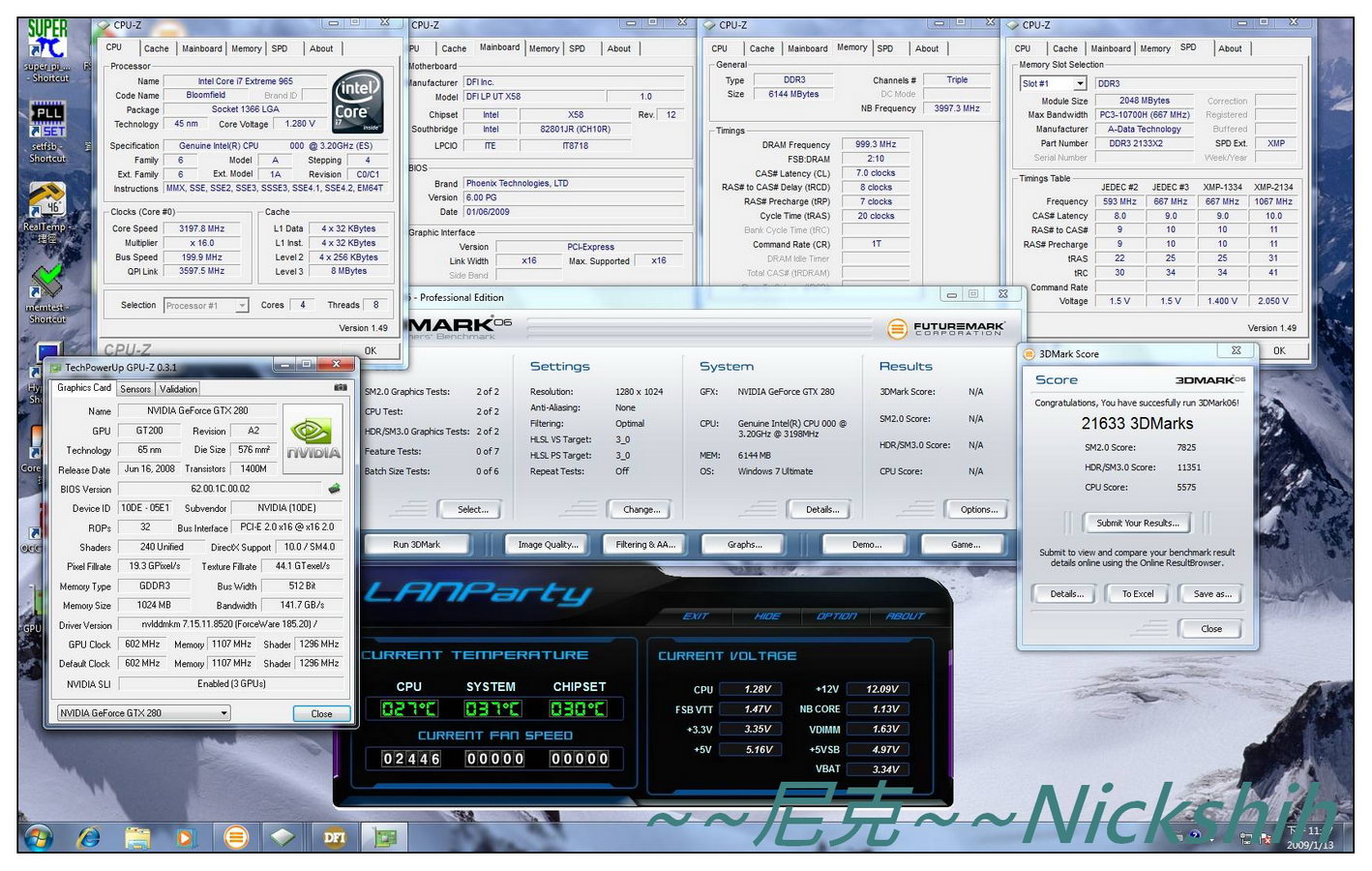Launch the RealTemp desktop shortcut
This screenshot has width=1372, height=871.
[46, 211]
